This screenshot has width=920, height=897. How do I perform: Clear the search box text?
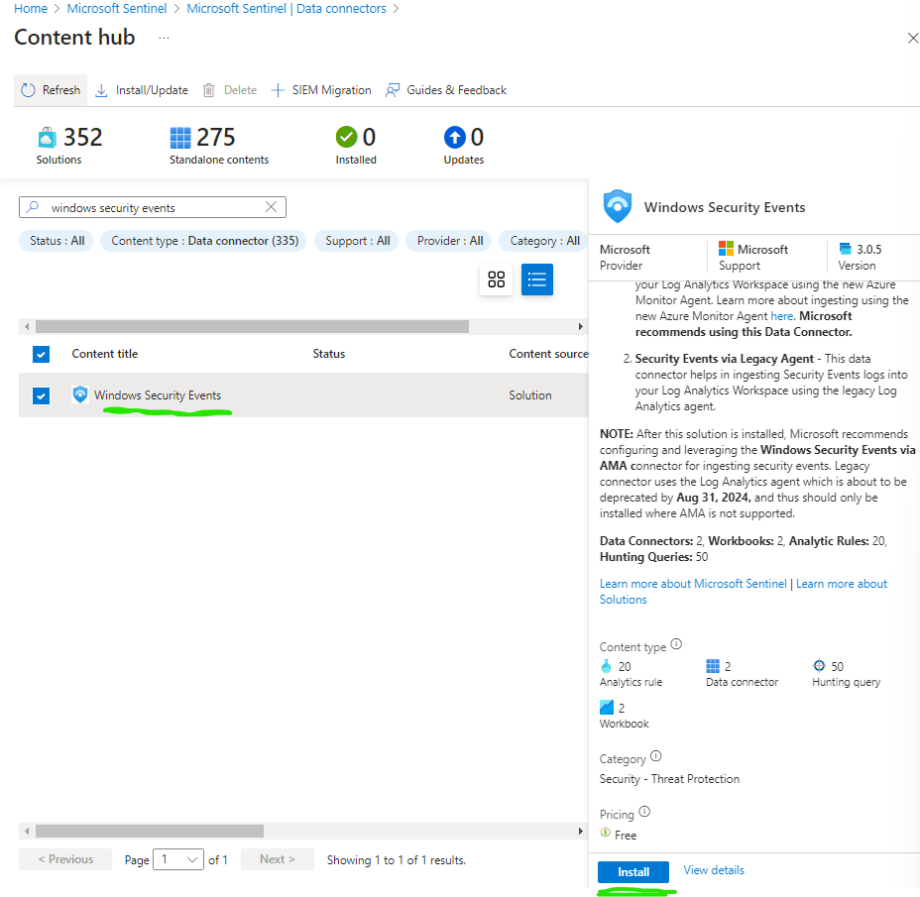(270, 207)
